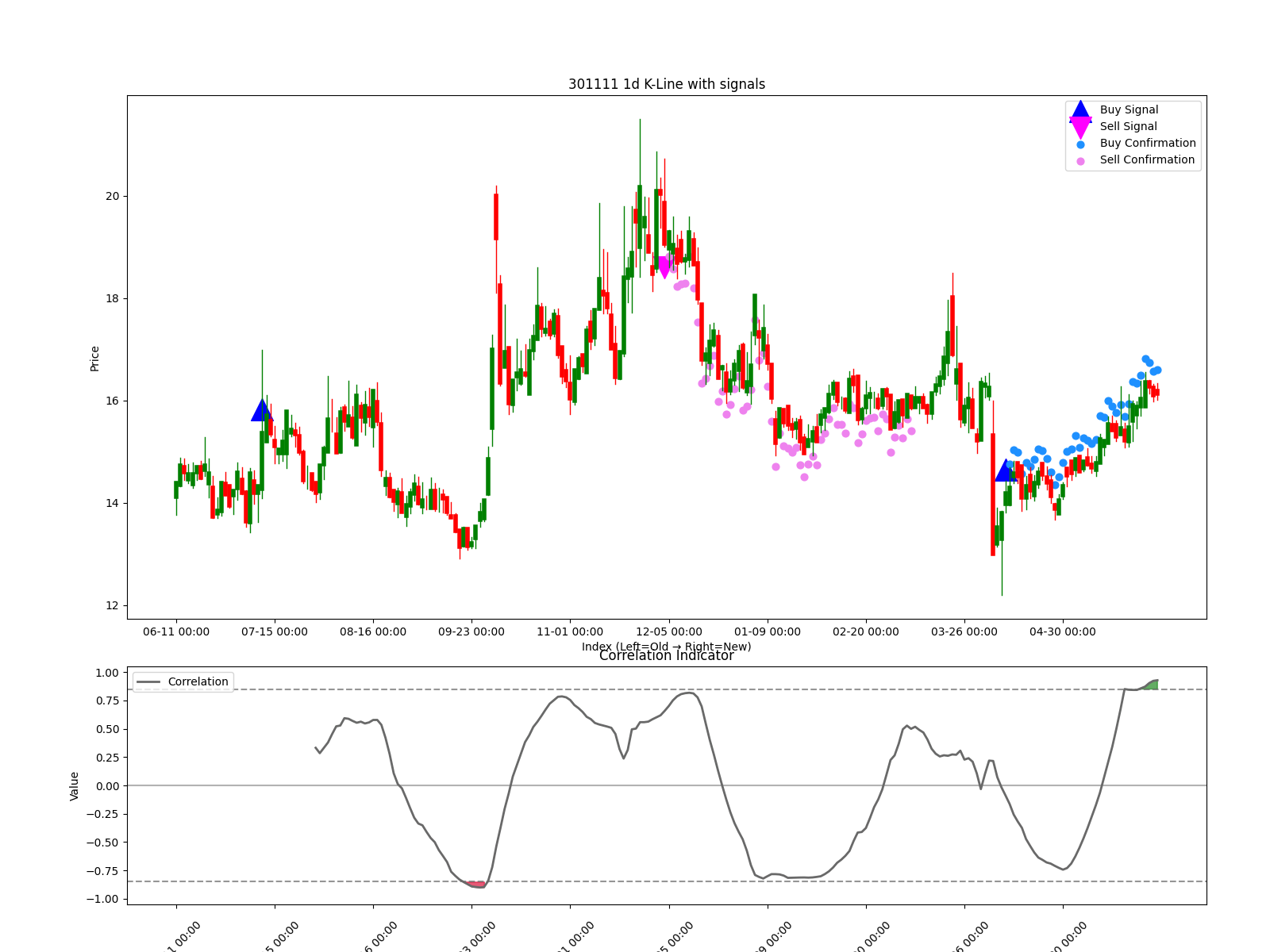Viewport: 1270px width, 952px height.
Task: Click the chart title 301111 1d K-Line with signals
Action: click(667, 84)
